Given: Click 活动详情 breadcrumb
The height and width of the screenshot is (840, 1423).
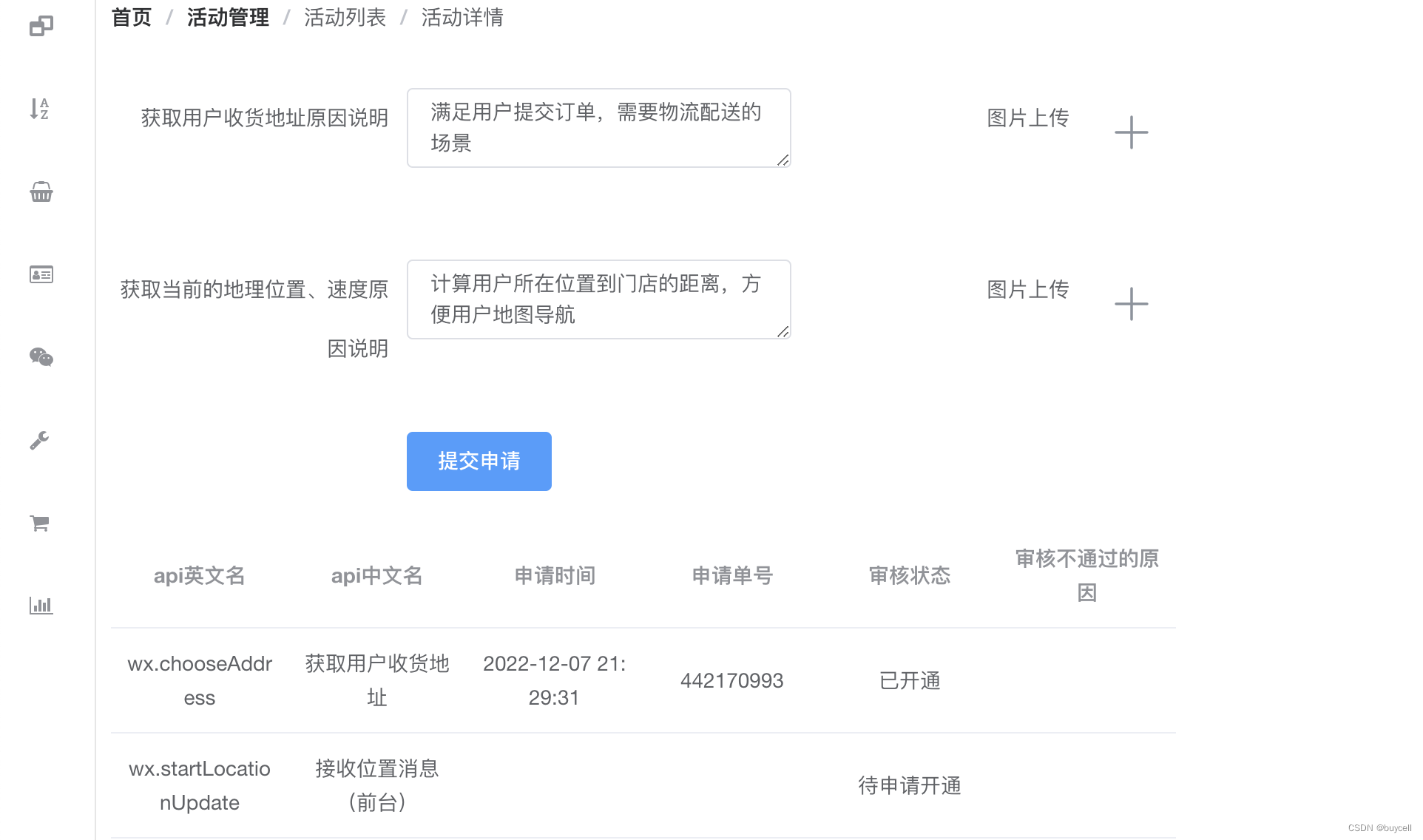Looking at the screenshot, I should pyautogui.click(x=462, y=17).
